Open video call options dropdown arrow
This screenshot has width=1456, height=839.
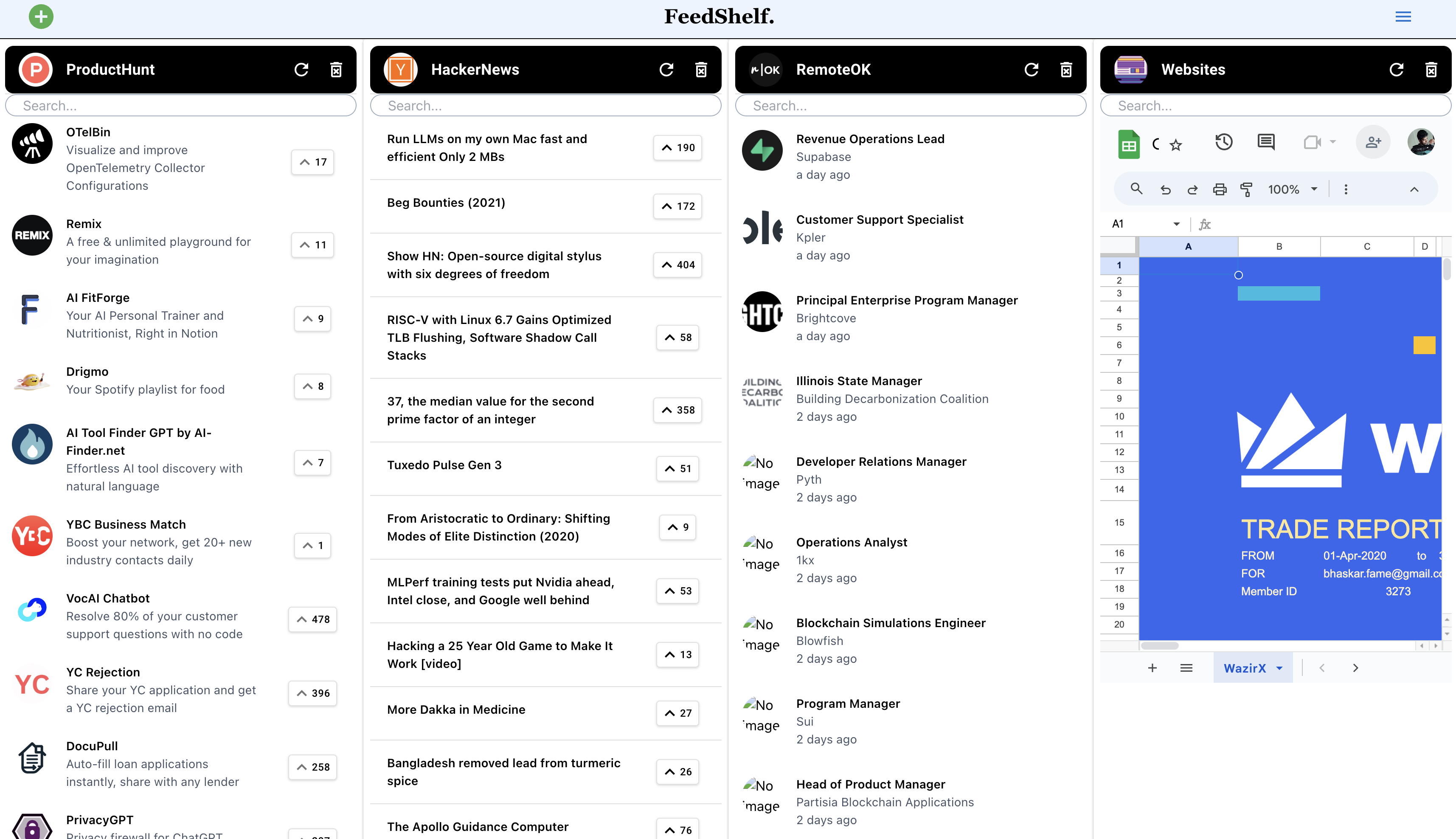[1332, 142]
